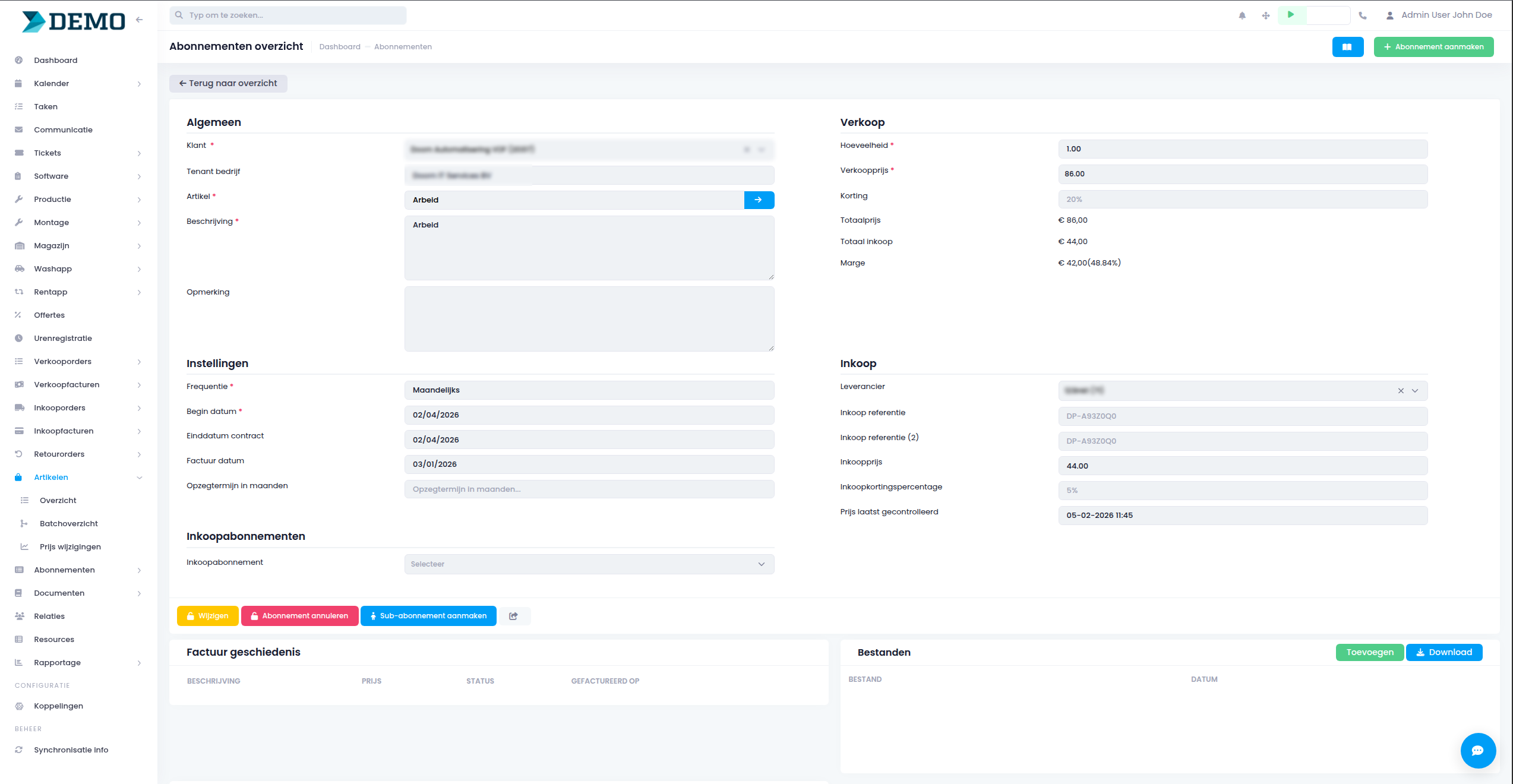This screenshot has height=784, width=1513.
Task: Open the Inkoopabonnement dropdown
Action: click(x=589, y=564)
